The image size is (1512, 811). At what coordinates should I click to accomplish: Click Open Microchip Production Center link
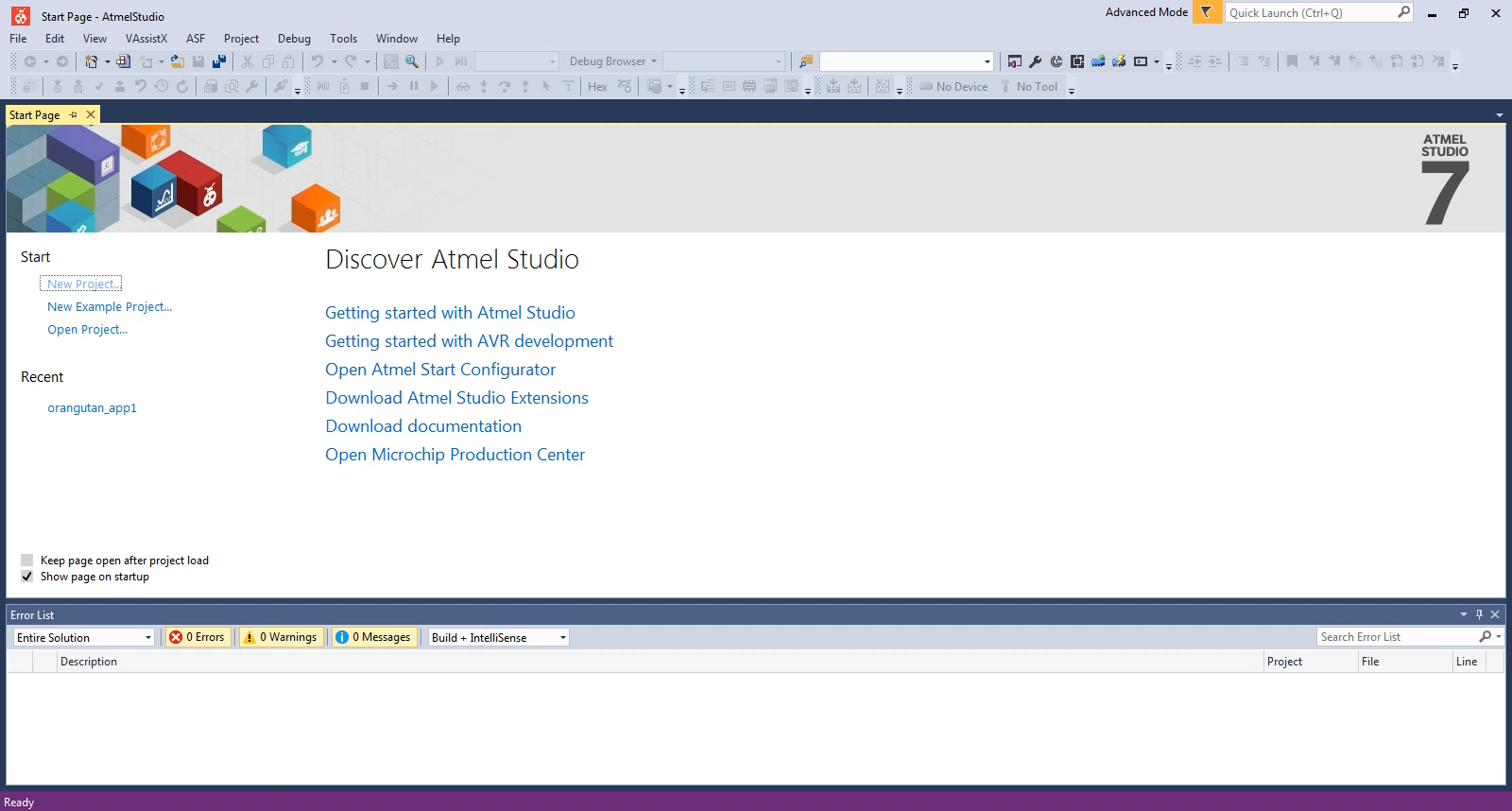(x=455, y=454)
